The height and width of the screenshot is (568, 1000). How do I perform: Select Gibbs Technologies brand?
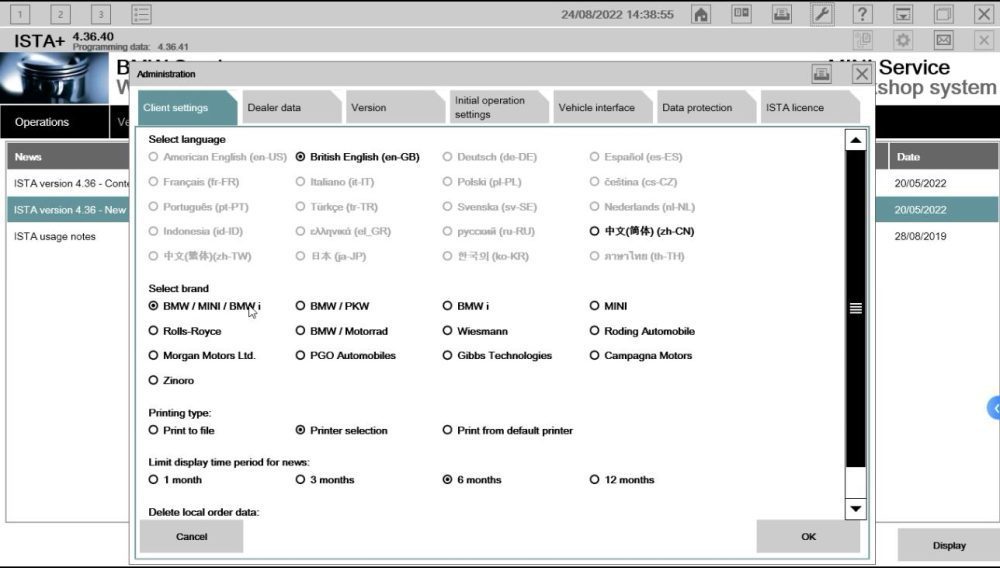(497, 356)
